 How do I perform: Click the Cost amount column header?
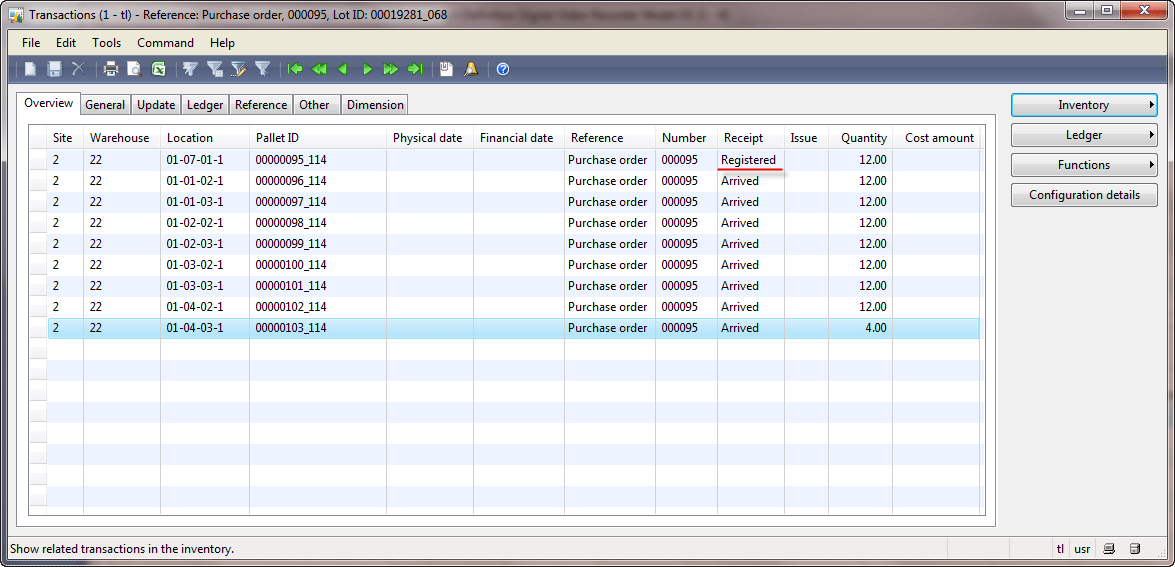click(936, 138)
